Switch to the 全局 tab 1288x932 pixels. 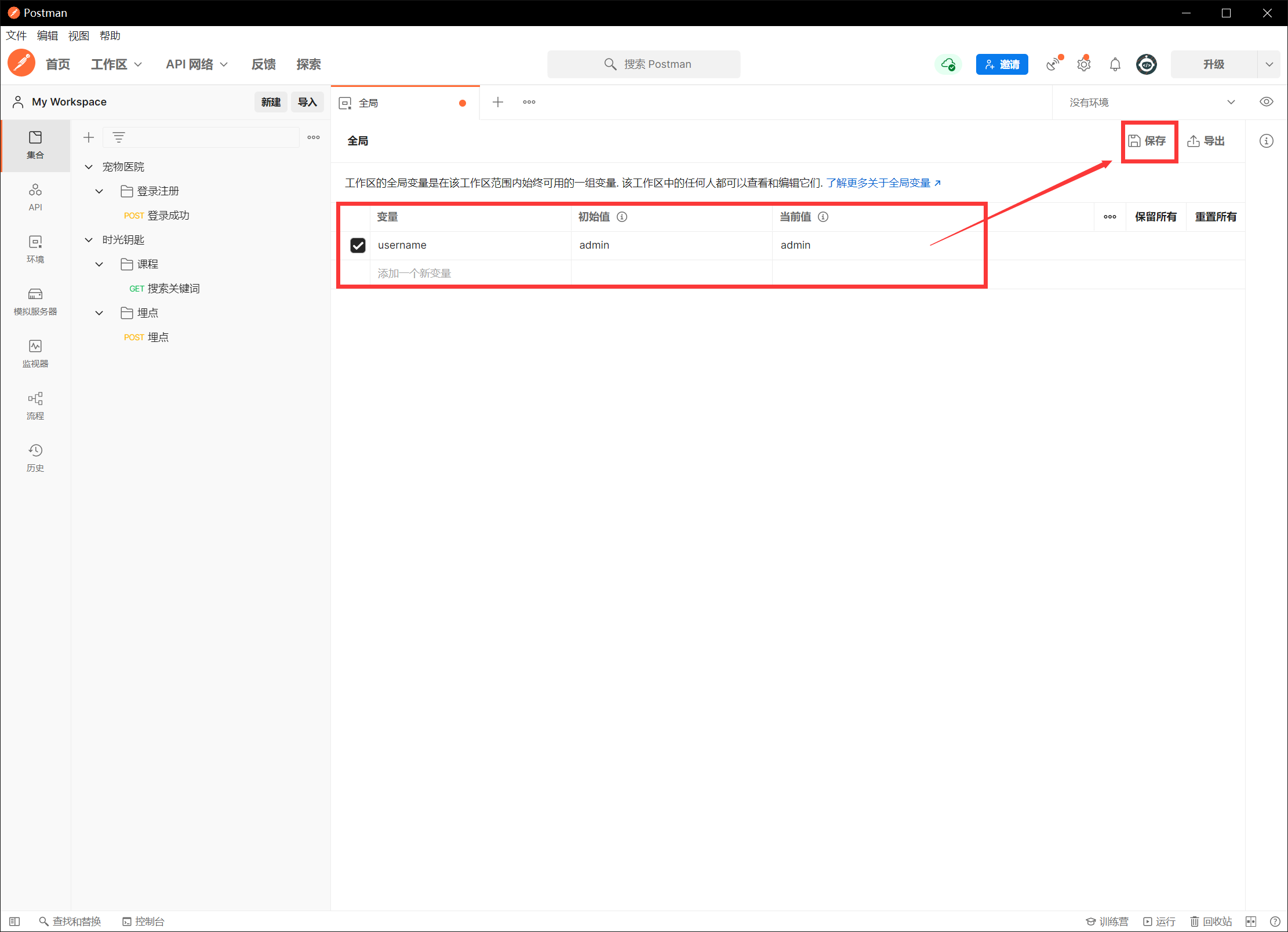click(x=400, y=103)
